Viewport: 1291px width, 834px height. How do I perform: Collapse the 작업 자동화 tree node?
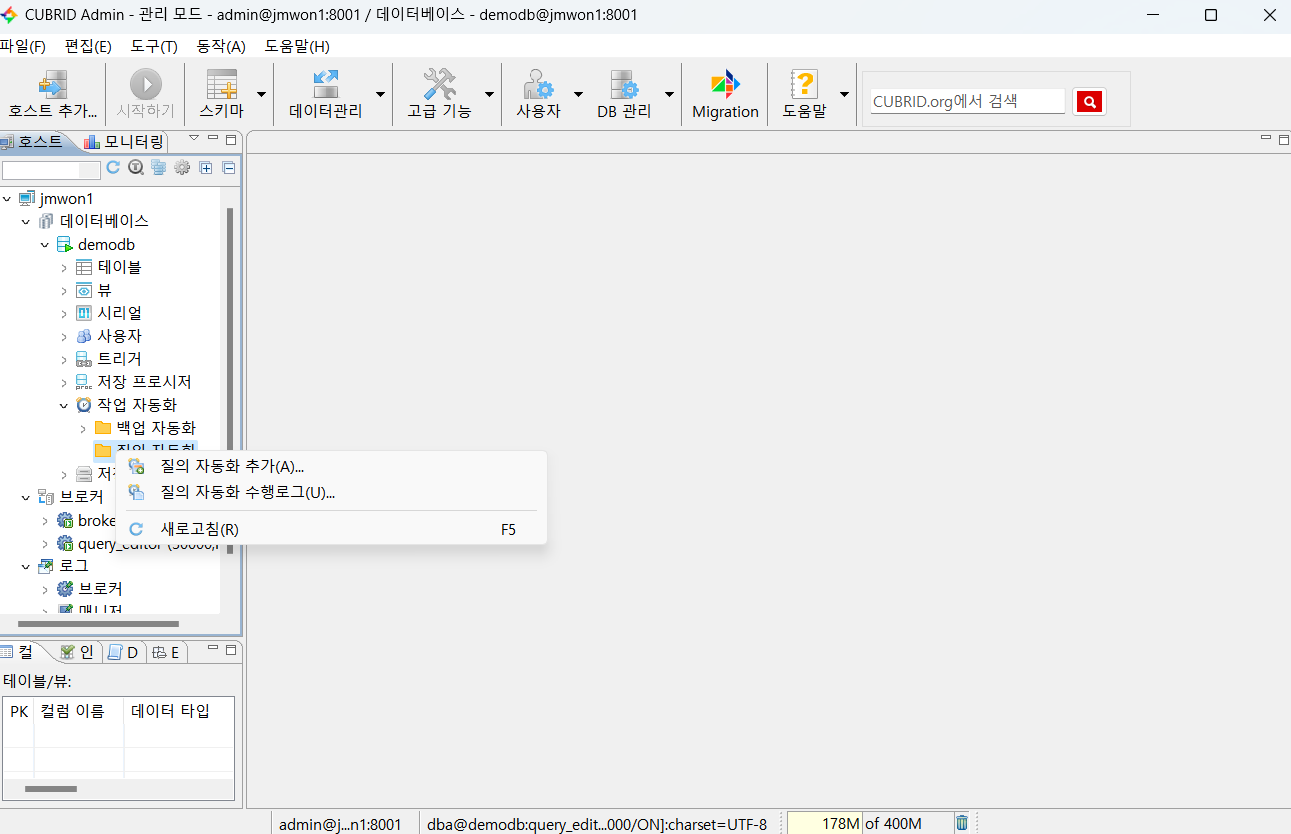click(x=64, y=406)
